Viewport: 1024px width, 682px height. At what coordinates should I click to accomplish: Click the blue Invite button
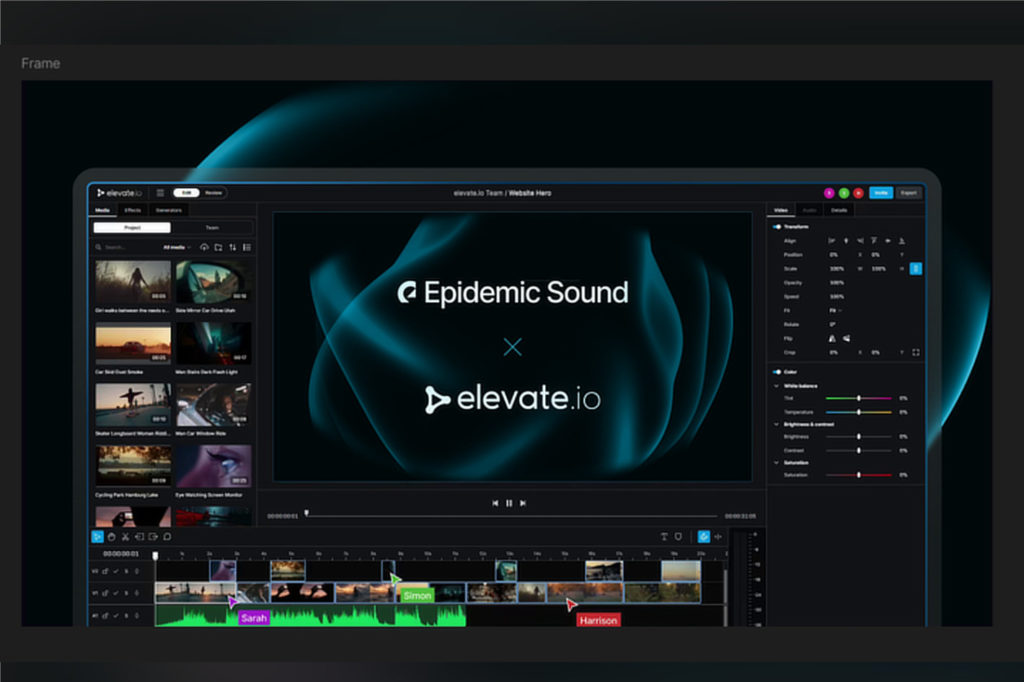coord(881,193)
